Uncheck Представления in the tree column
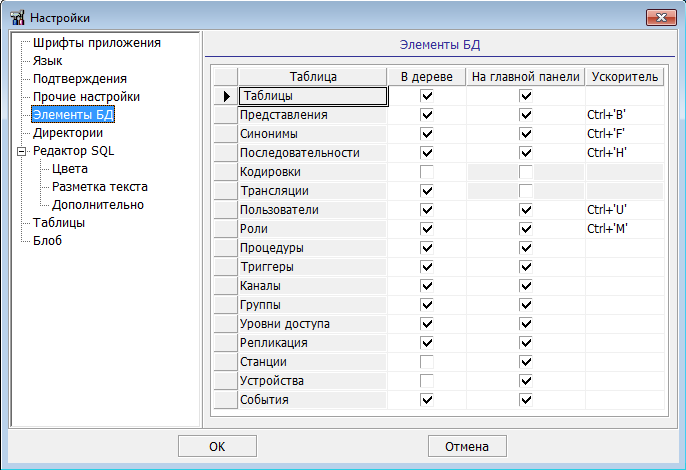This screenshot has width=686, height=470. point(427,115)
